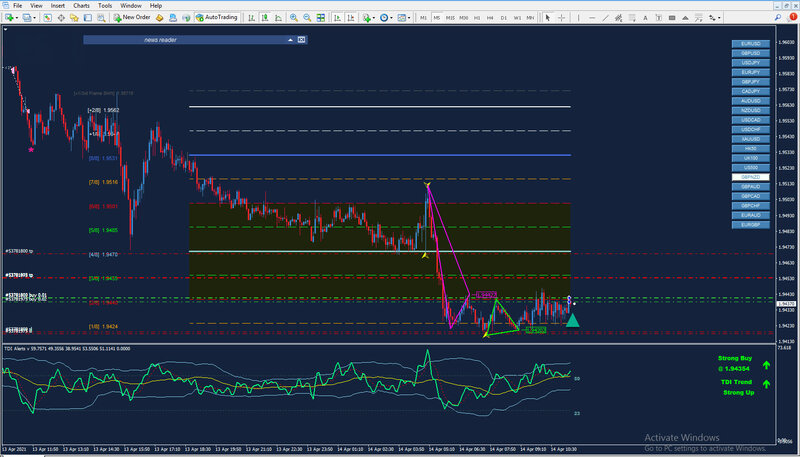Select the text label tool
Image resolution: width=800 pixels, height=457 pixels.
pyautogui.click(x=659, y=18)
